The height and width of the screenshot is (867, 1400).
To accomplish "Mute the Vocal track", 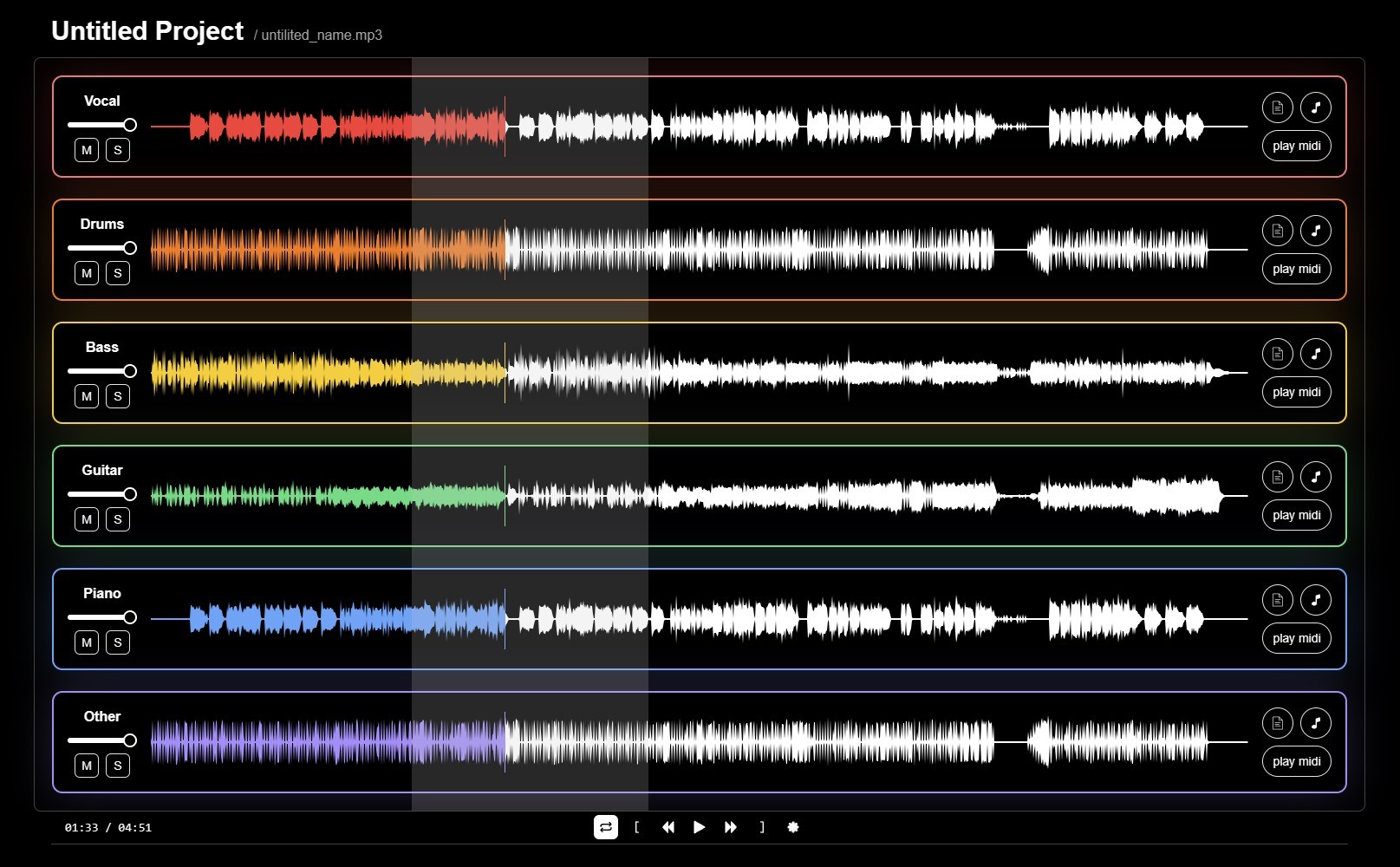I will pos(87,150).
